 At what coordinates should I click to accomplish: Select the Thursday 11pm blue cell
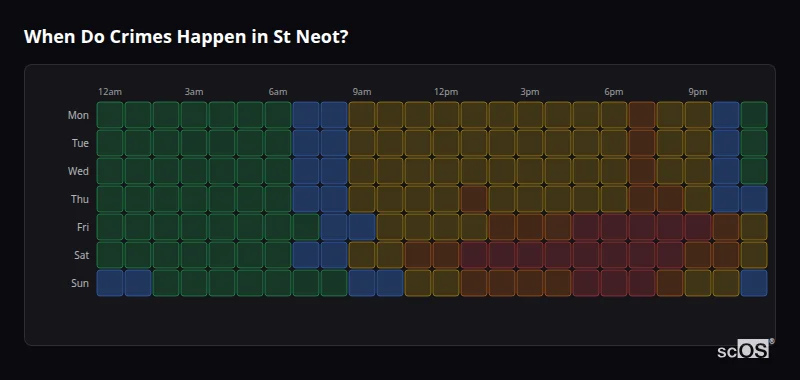click(x=754, y=199)
